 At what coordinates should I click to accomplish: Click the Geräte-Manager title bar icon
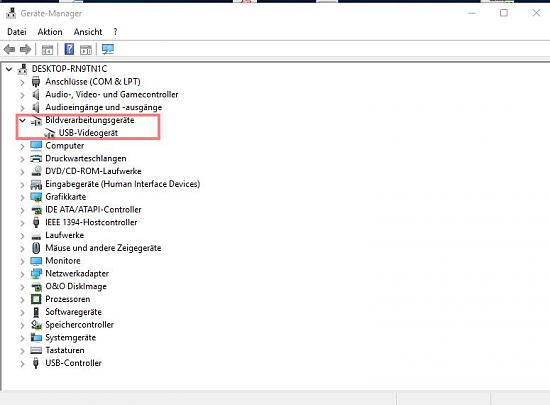[x=11, y=13]
